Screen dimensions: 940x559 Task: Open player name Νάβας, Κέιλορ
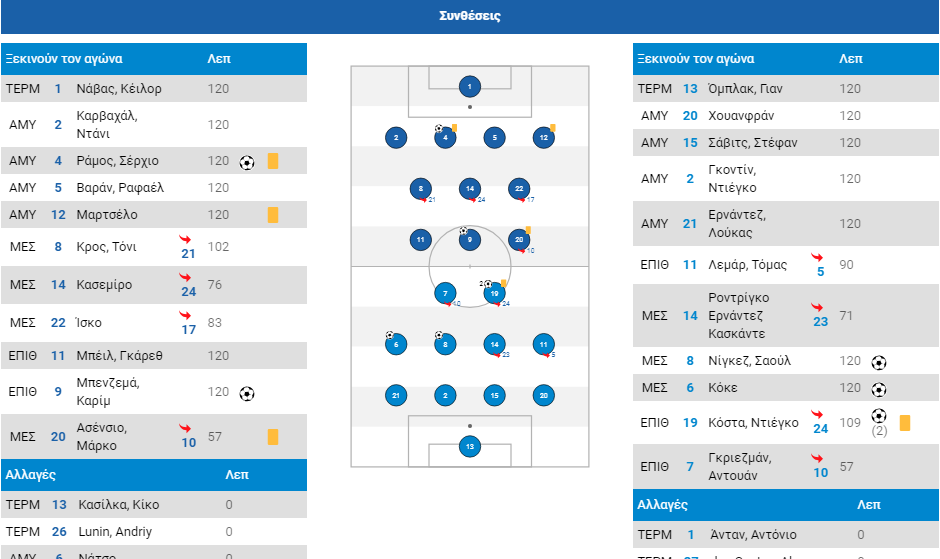pyautogui.click(x=119, y=89)
